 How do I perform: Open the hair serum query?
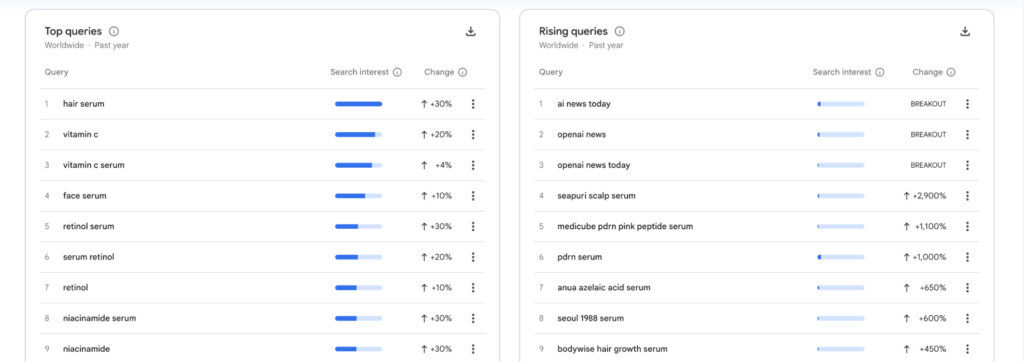click(x=84, y=104)
